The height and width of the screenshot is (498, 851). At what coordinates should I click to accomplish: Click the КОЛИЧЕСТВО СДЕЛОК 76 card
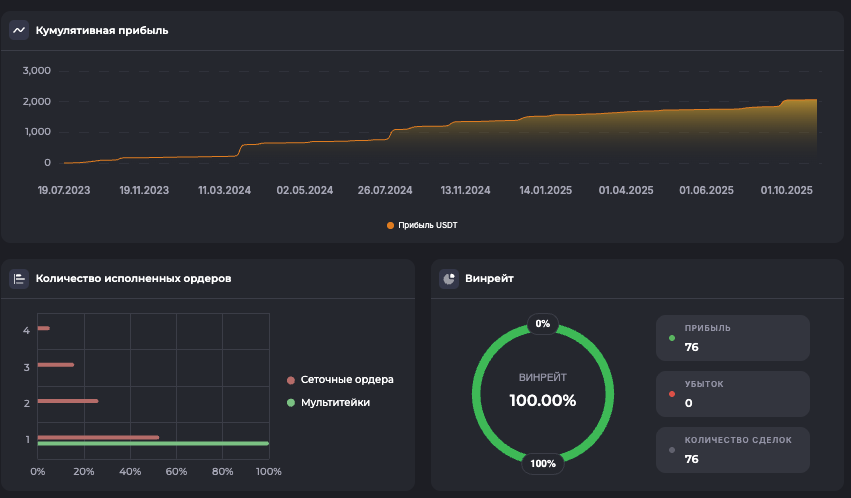[x=732, y=450]
